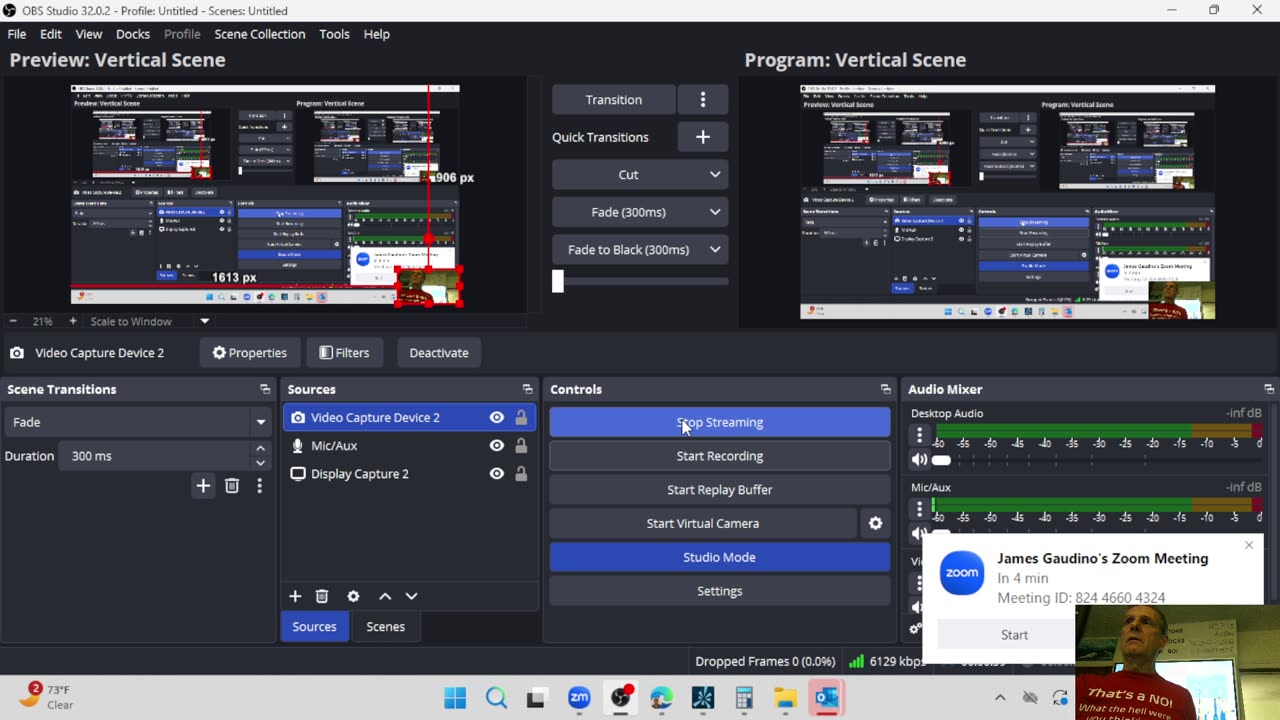Click Start Replay Buffer
The height and width of the screenshot is (720, 1280).
click(x=720, y=490)
